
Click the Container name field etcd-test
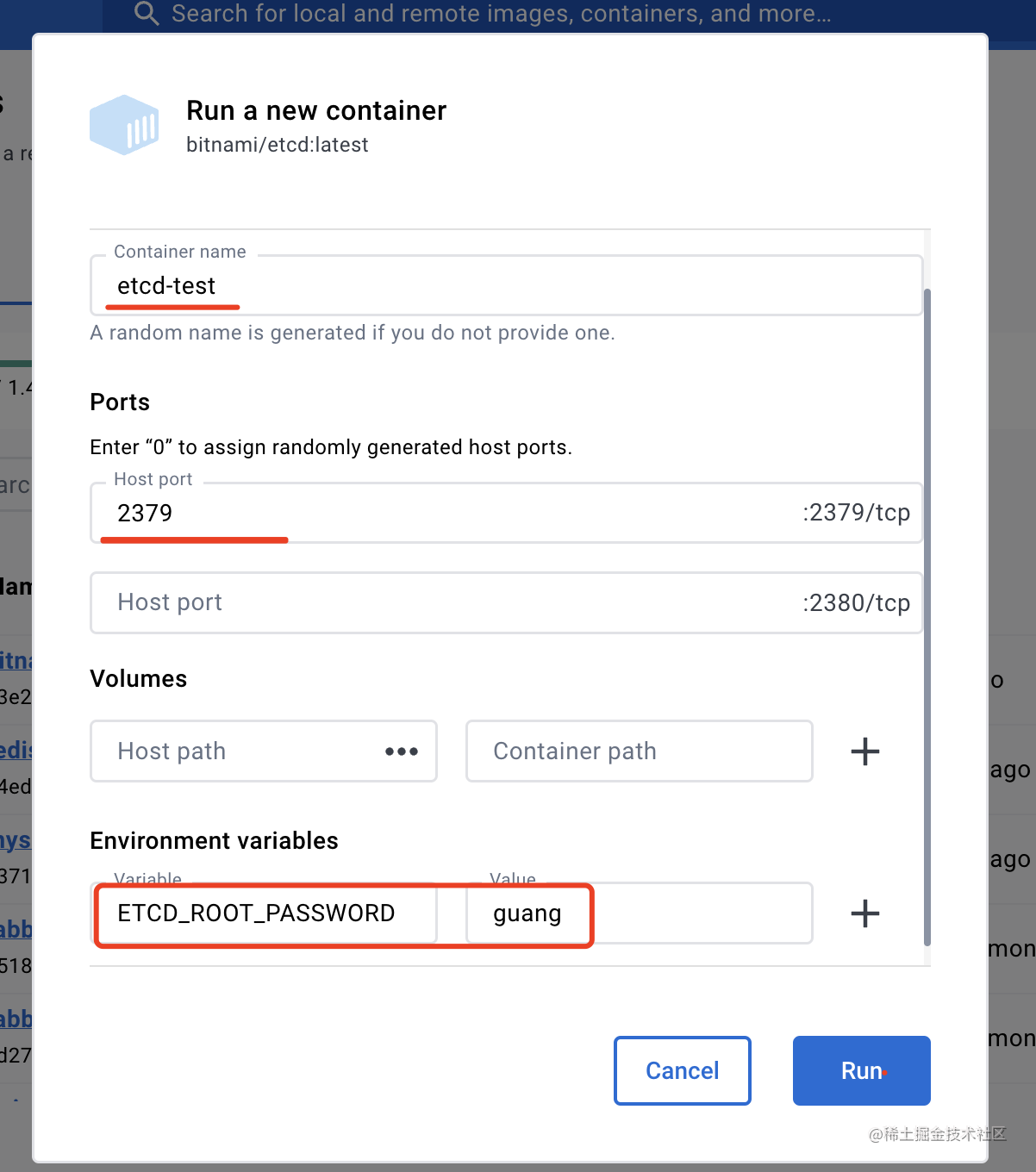[x=505, y=286]
